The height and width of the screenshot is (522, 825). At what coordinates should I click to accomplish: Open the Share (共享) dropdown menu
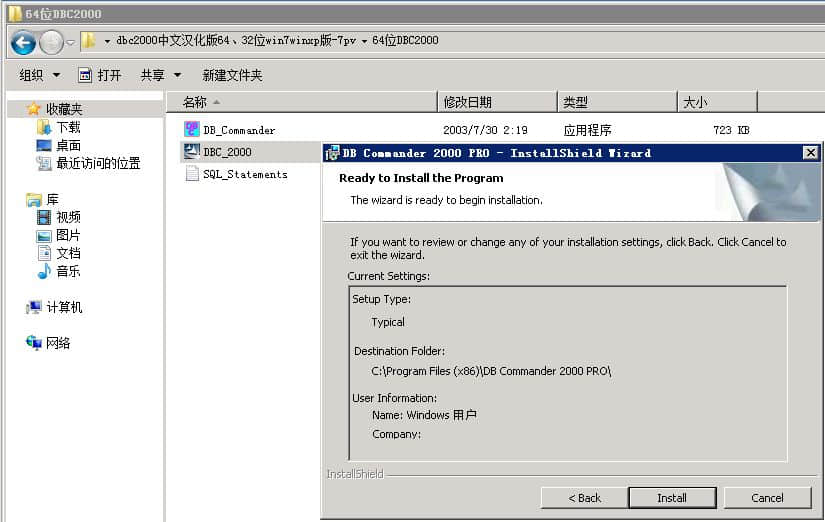coord(160,75)
